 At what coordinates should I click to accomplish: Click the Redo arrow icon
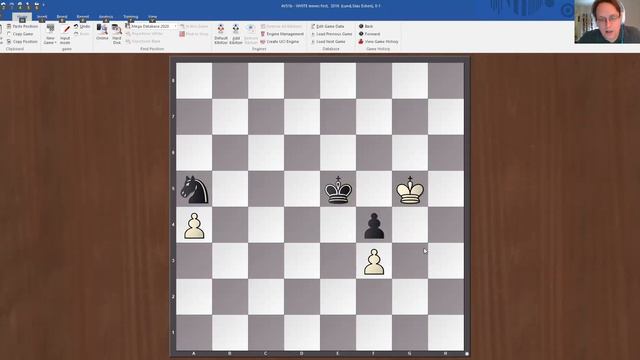point(76,34)
